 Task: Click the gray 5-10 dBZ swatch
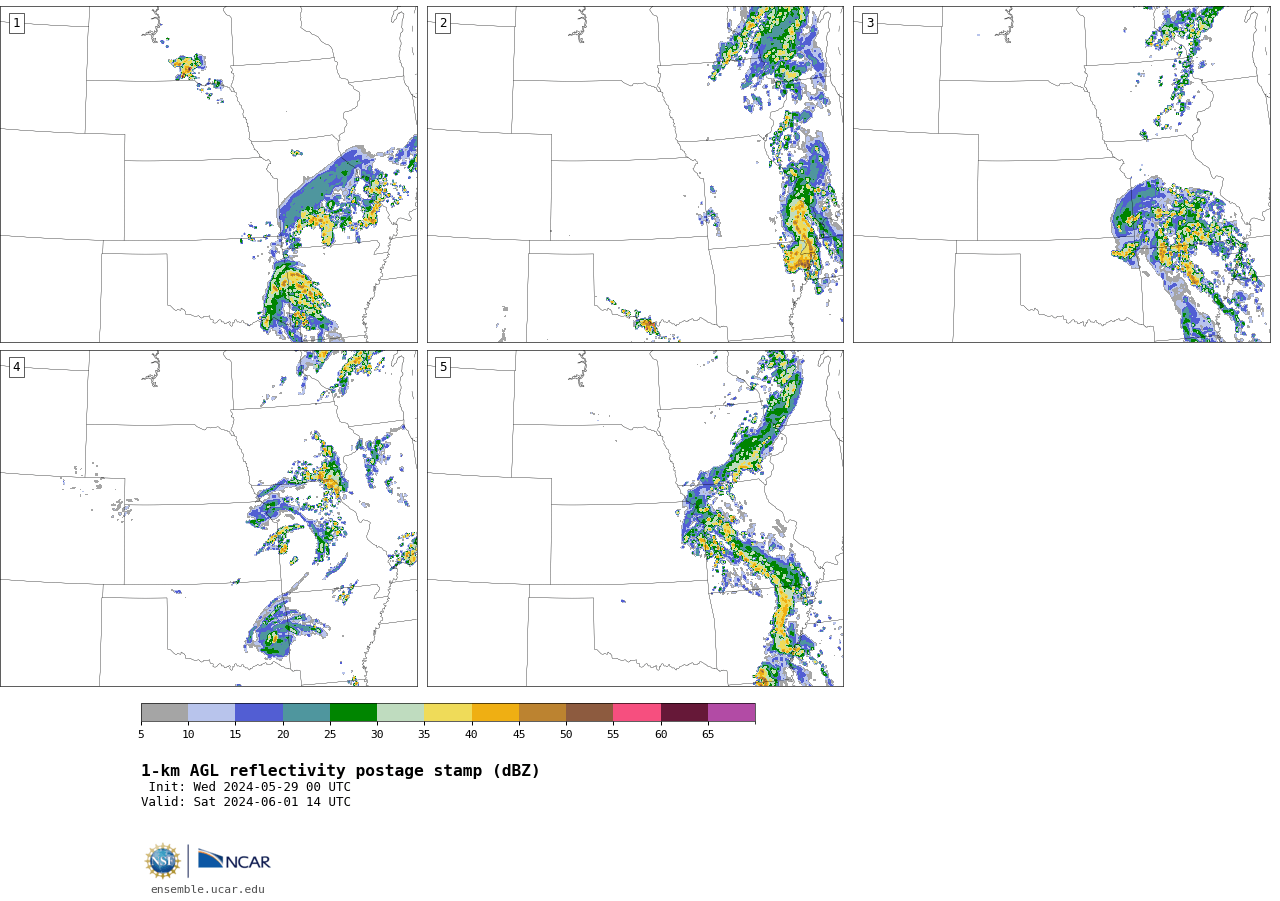[164, 713]
